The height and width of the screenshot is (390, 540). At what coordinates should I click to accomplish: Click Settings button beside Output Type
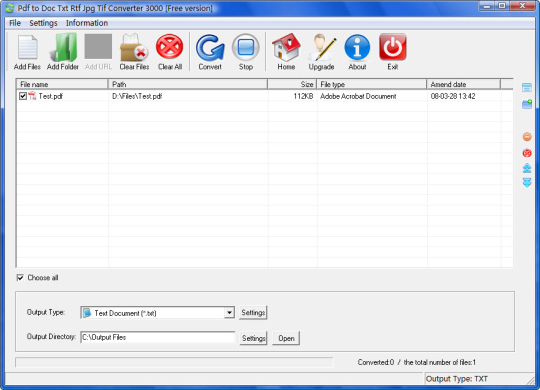coord(253,312)
